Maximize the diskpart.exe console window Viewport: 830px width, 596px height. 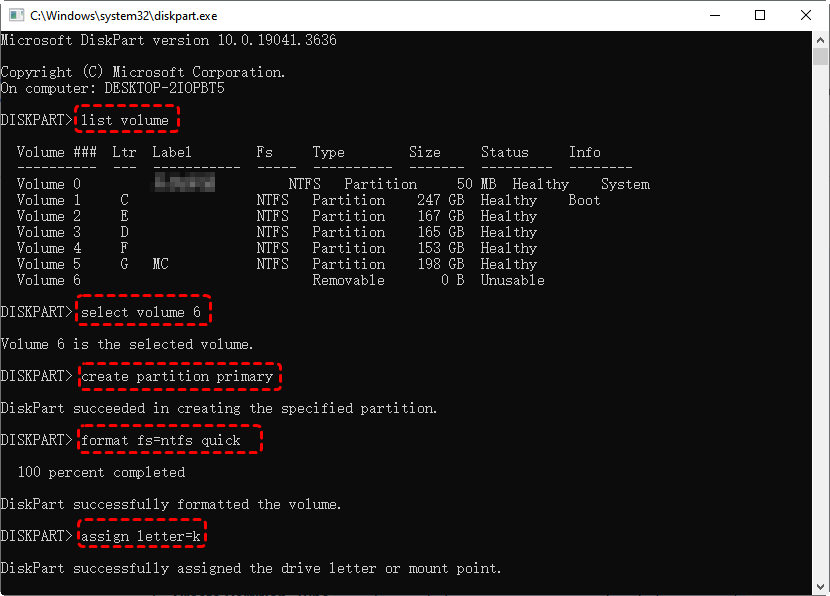click(760, 16)
